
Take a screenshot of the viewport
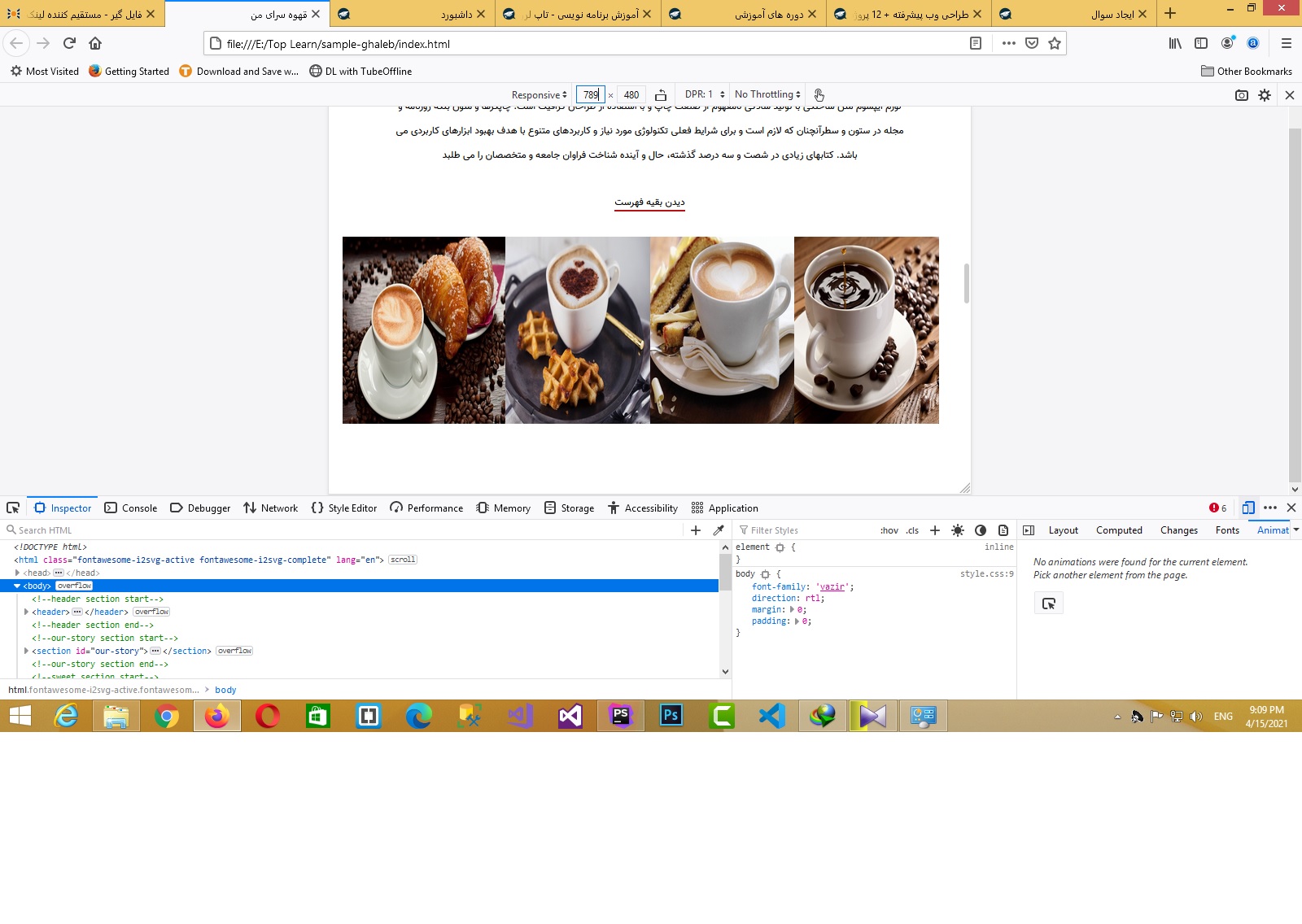(x=1242, y=95)
